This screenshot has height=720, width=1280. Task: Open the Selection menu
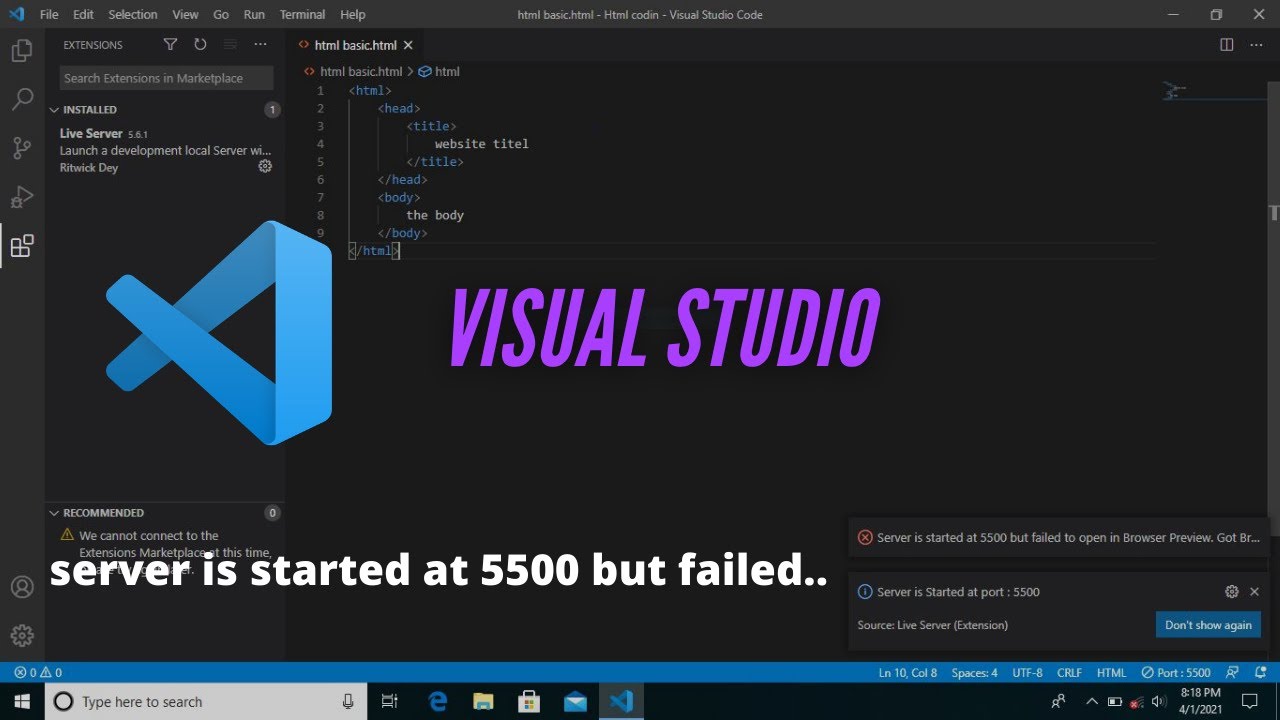(x=133, y=15)
